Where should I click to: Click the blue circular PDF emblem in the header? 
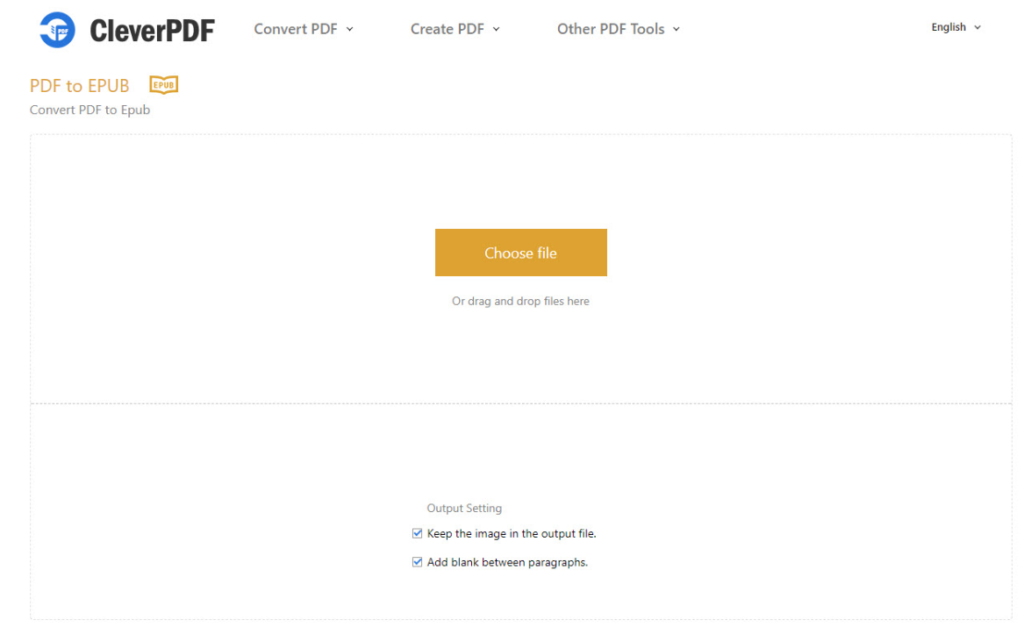pyautogui.click(x=57, y=29)
